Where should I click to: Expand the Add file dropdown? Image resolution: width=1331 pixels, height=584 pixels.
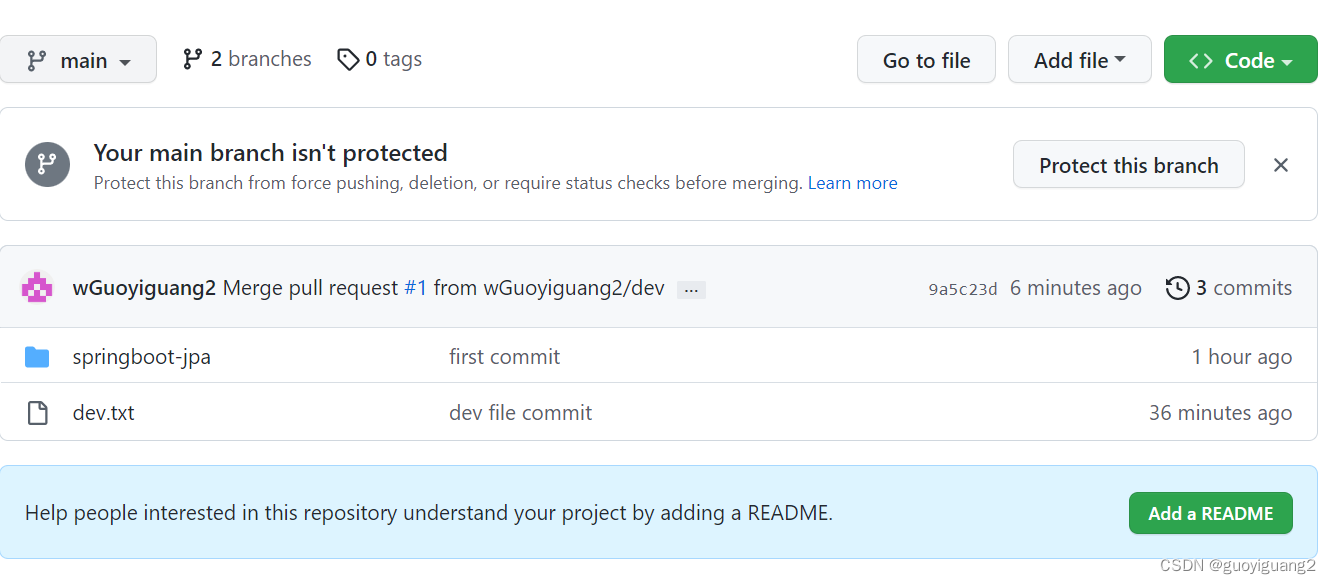coord(1080,60)
